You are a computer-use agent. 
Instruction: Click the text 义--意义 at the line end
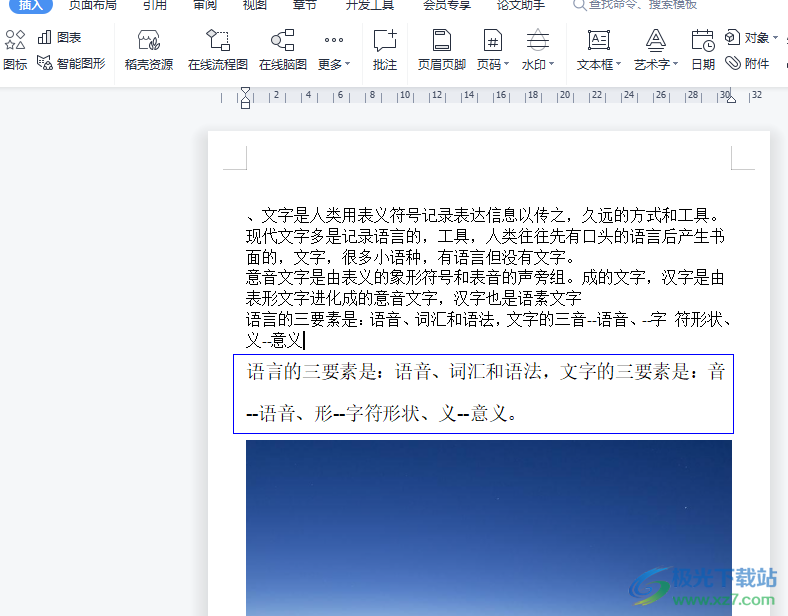tap(274, 340)
